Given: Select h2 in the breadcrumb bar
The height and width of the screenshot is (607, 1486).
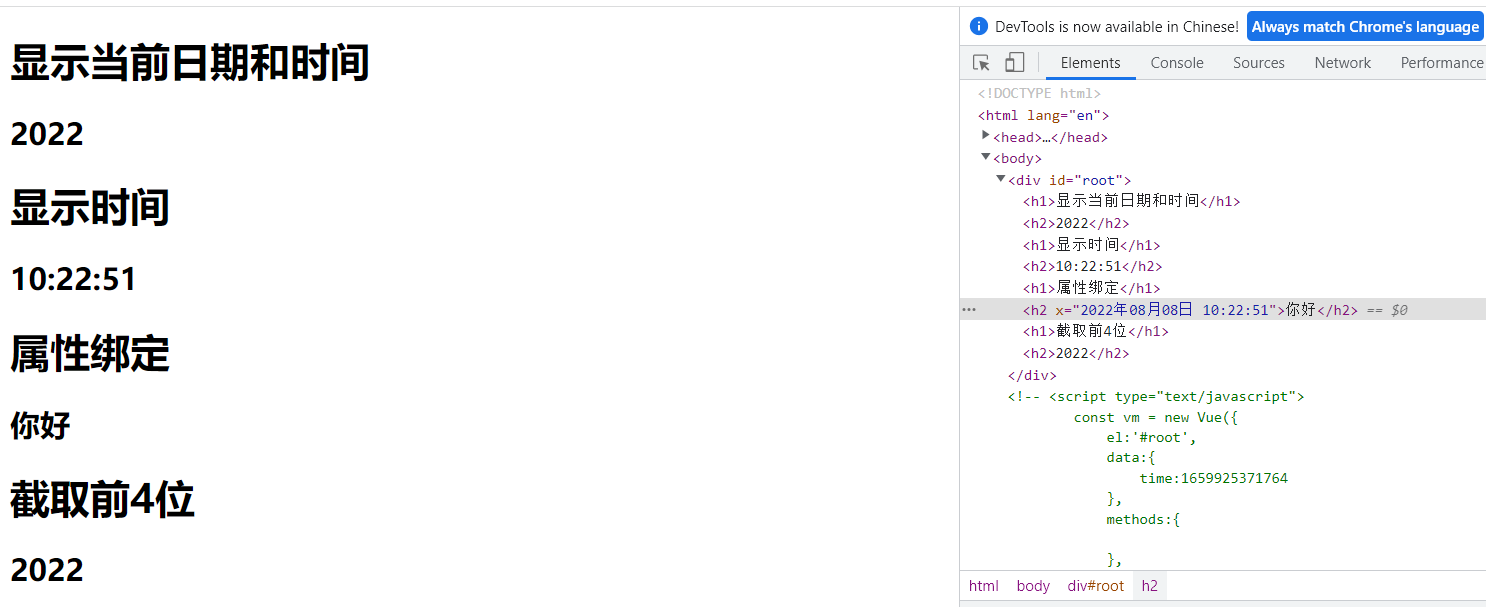Looking at the screenshot, I should click(1150, 586).
